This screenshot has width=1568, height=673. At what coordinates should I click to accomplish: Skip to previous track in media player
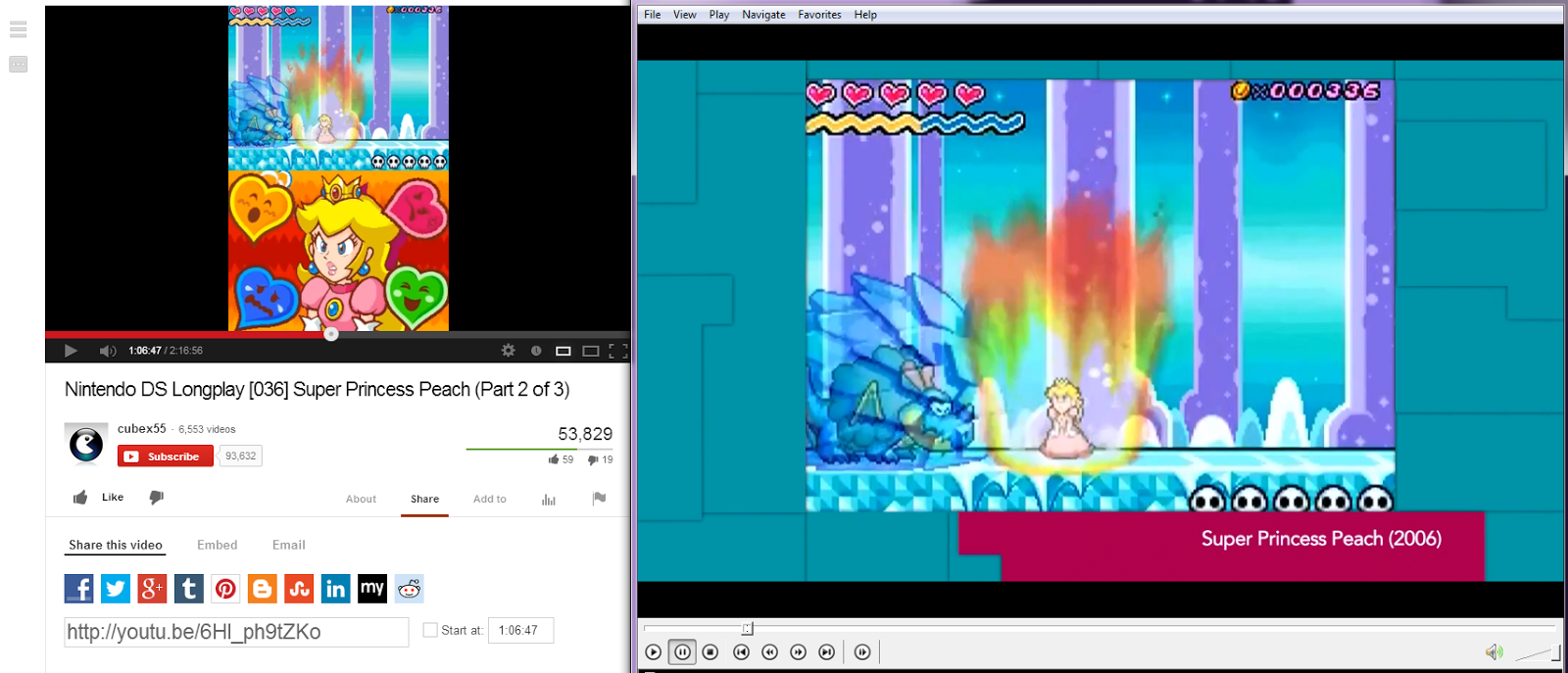coord(741,651)
